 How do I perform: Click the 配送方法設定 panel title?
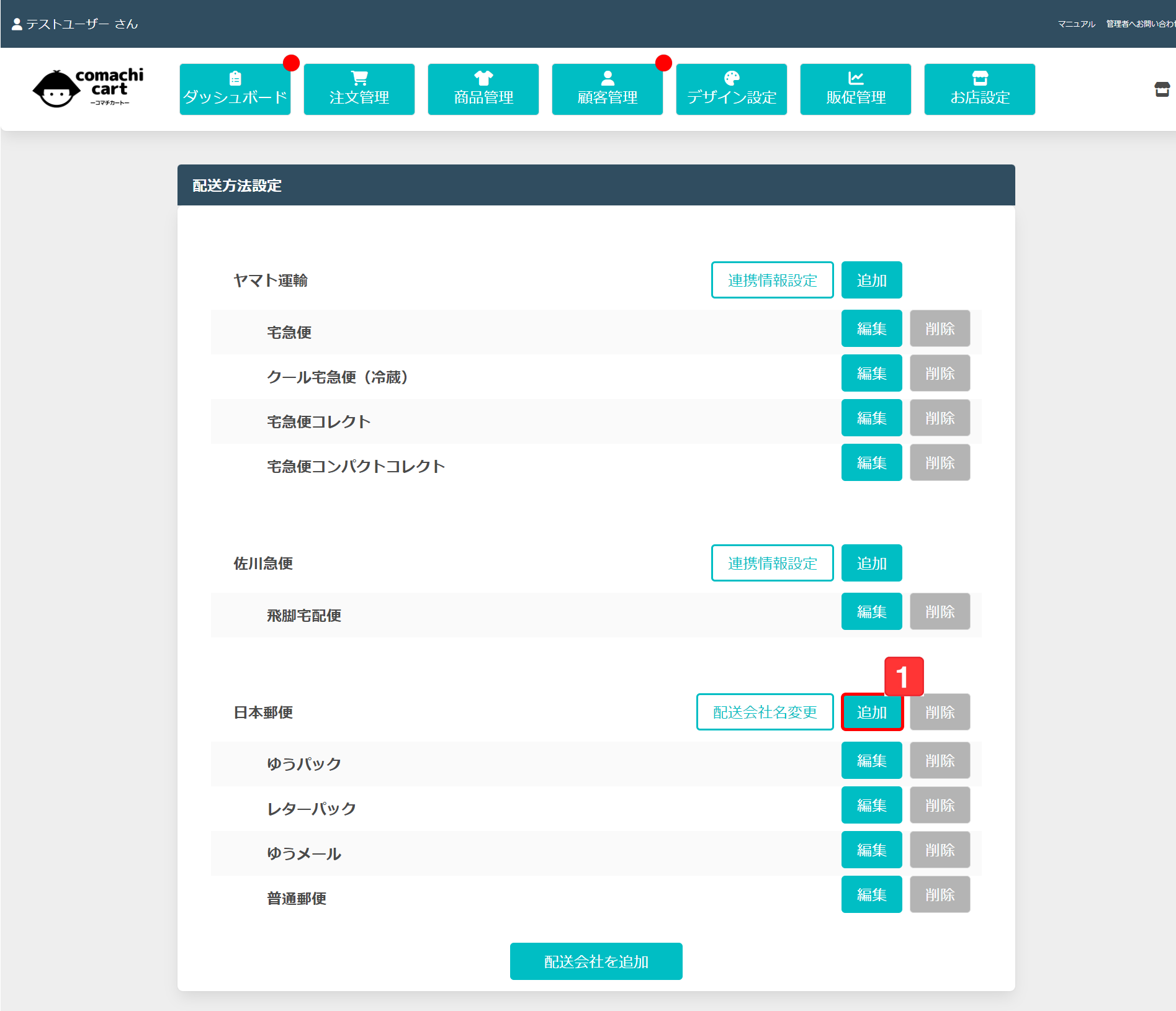pyautogui.click(x=237, y=186)
